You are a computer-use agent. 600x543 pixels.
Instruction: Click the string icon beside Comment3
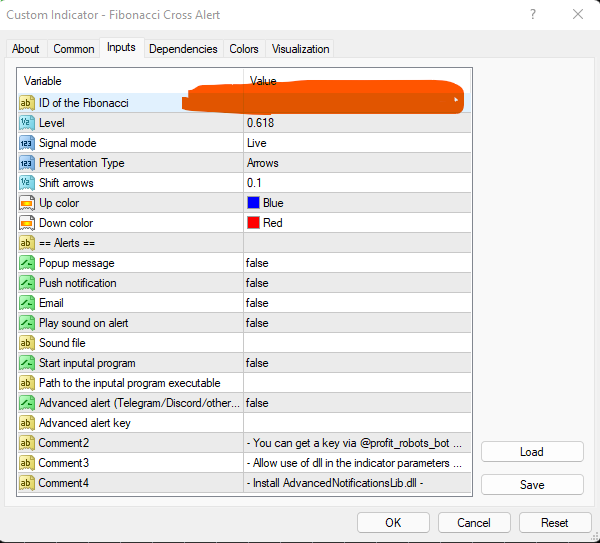click(x=27, y=463)
